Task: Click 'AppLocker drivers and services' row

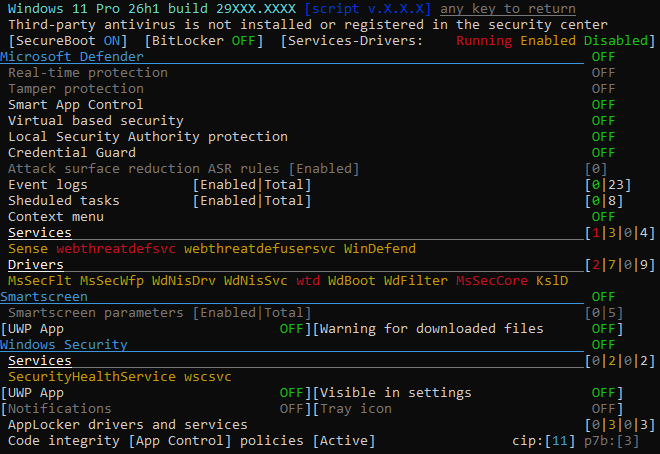Action: point(128,425)
